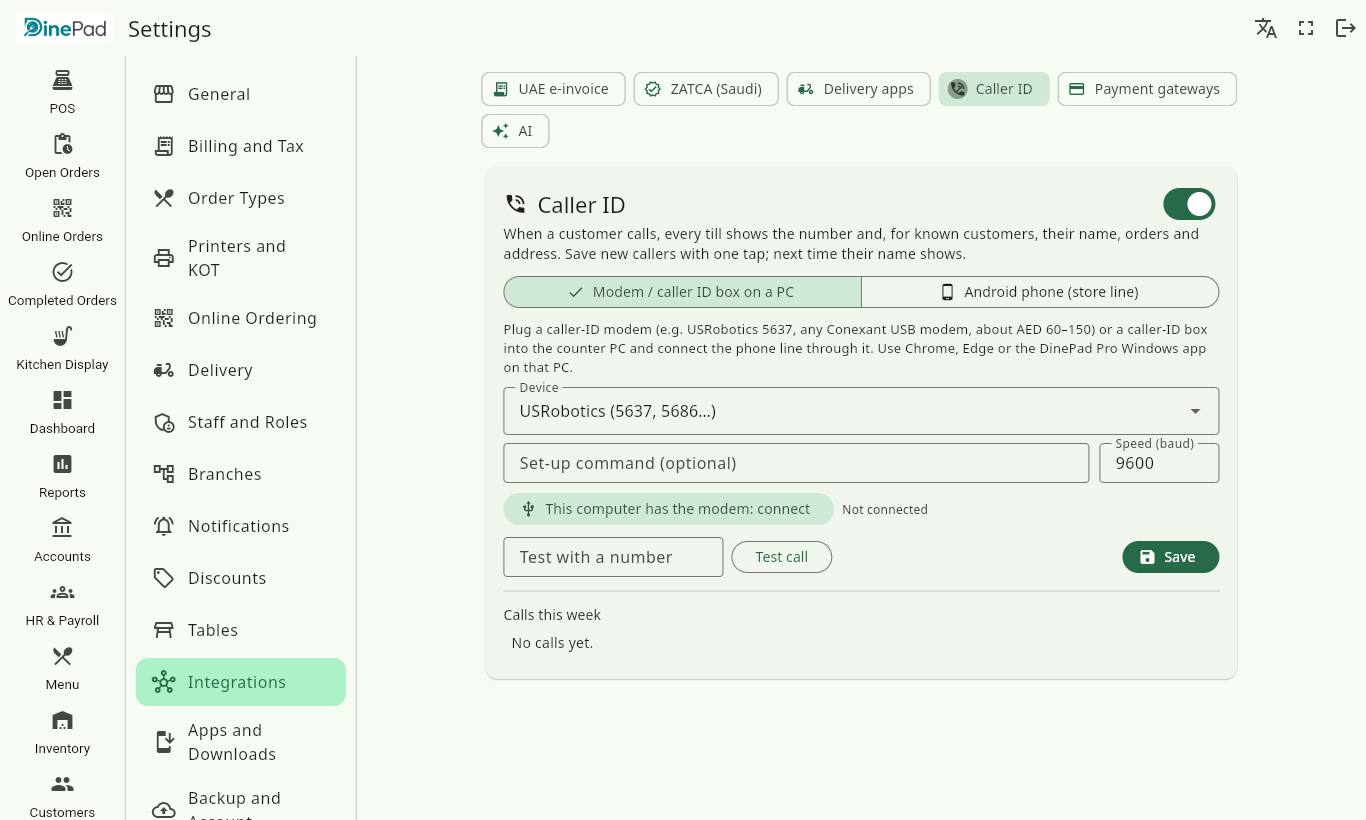Open the POS register icon
The image size is (1366, 820).
62,80
